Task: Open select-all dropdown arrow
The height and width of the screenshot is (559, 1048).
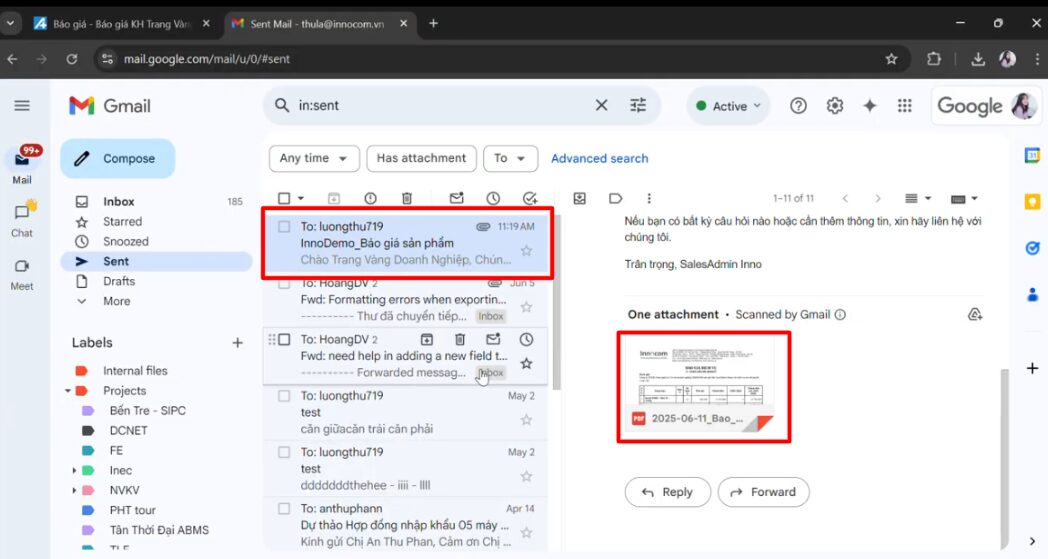Action: [301, 198]
